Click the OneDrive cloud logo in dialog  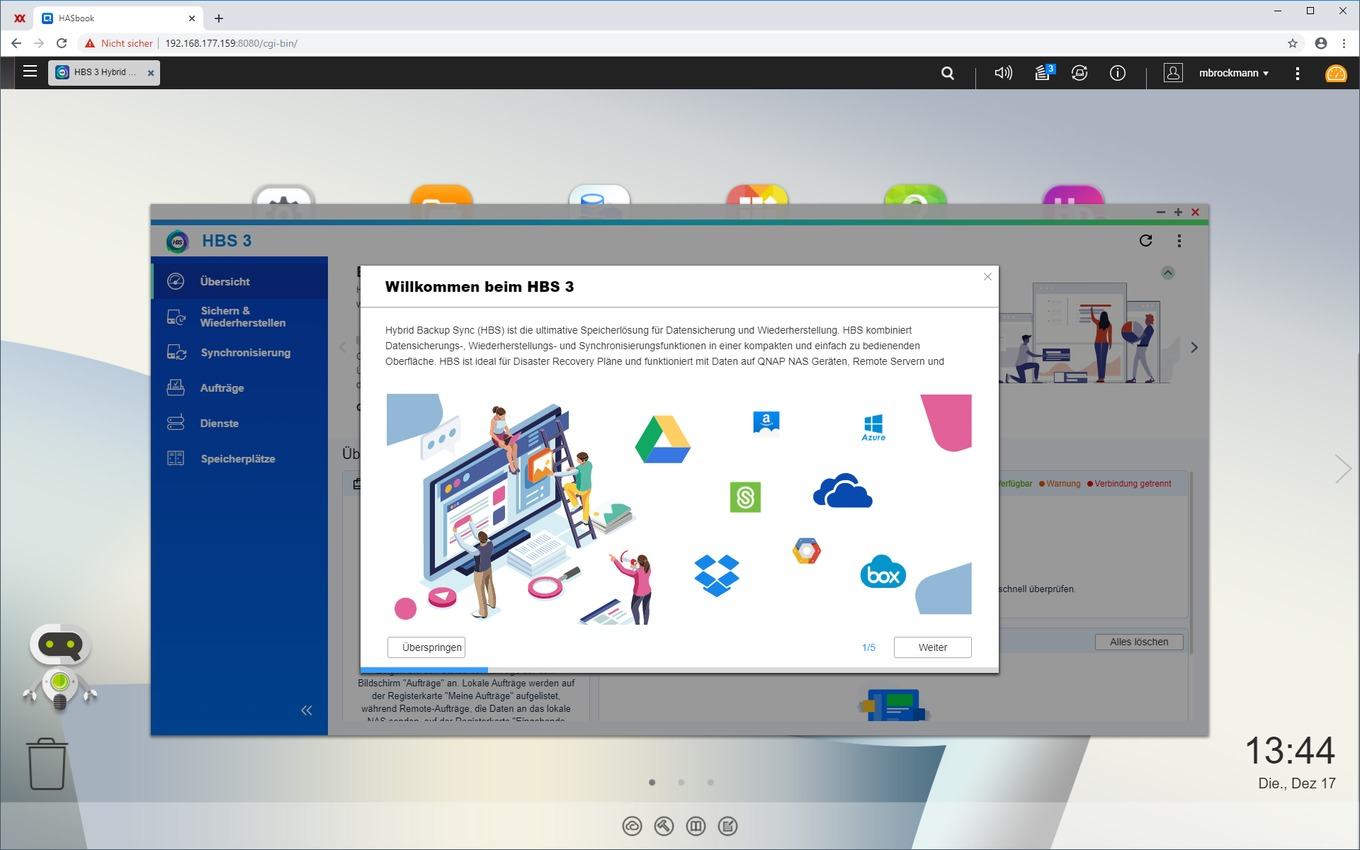[843, 490]
